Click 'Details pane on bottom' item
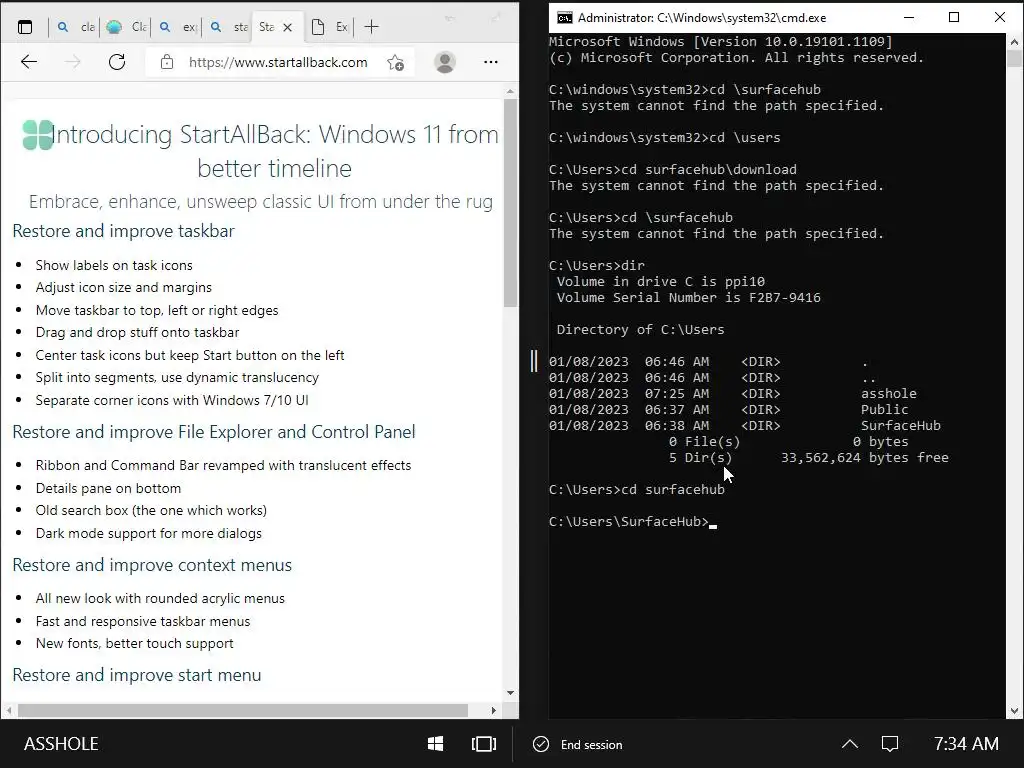1024x768 pixels. coord(108,488)
